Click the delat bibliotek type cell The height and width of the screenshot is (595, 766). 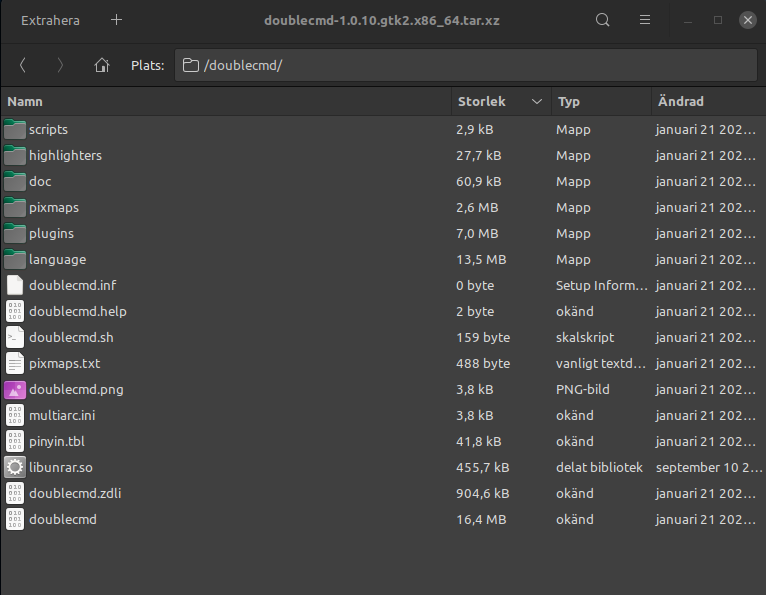(599, 468)
